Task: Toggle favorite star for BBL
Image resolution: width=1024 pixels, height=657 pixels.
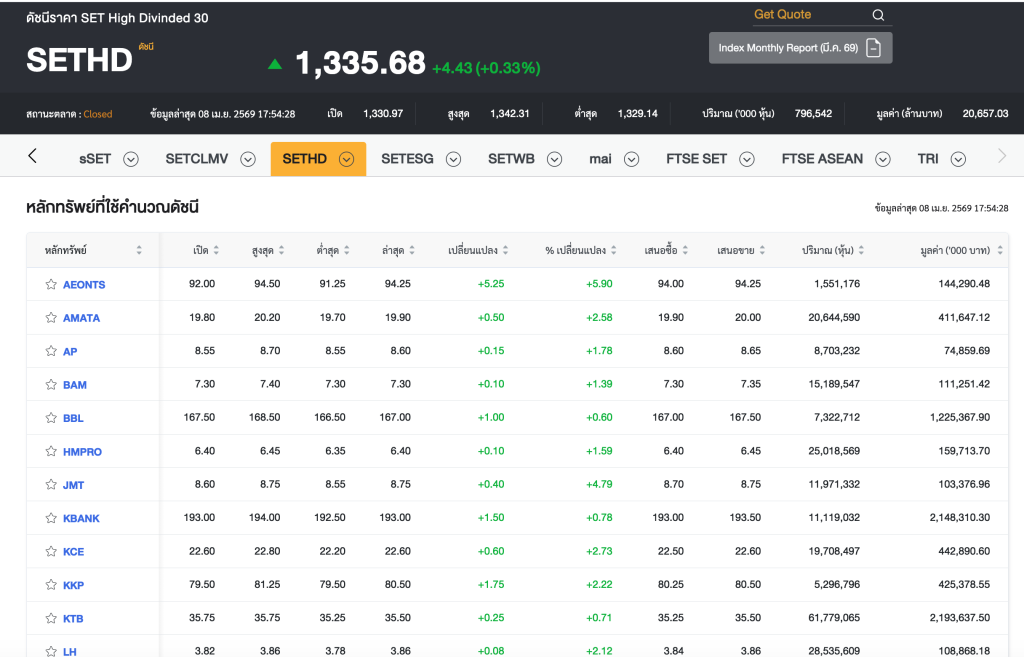Action: (51, 417)
